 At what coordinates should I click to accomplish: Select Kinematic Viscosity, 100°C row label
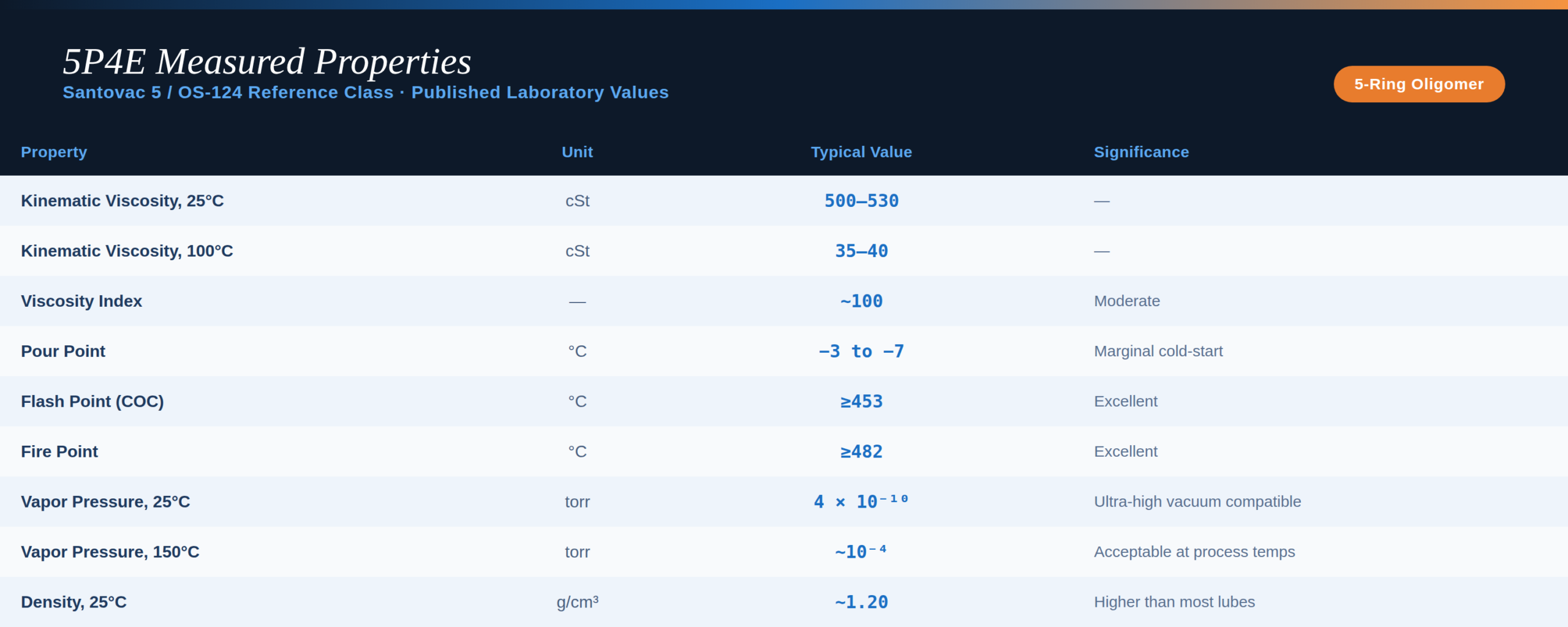coord(127,251)
